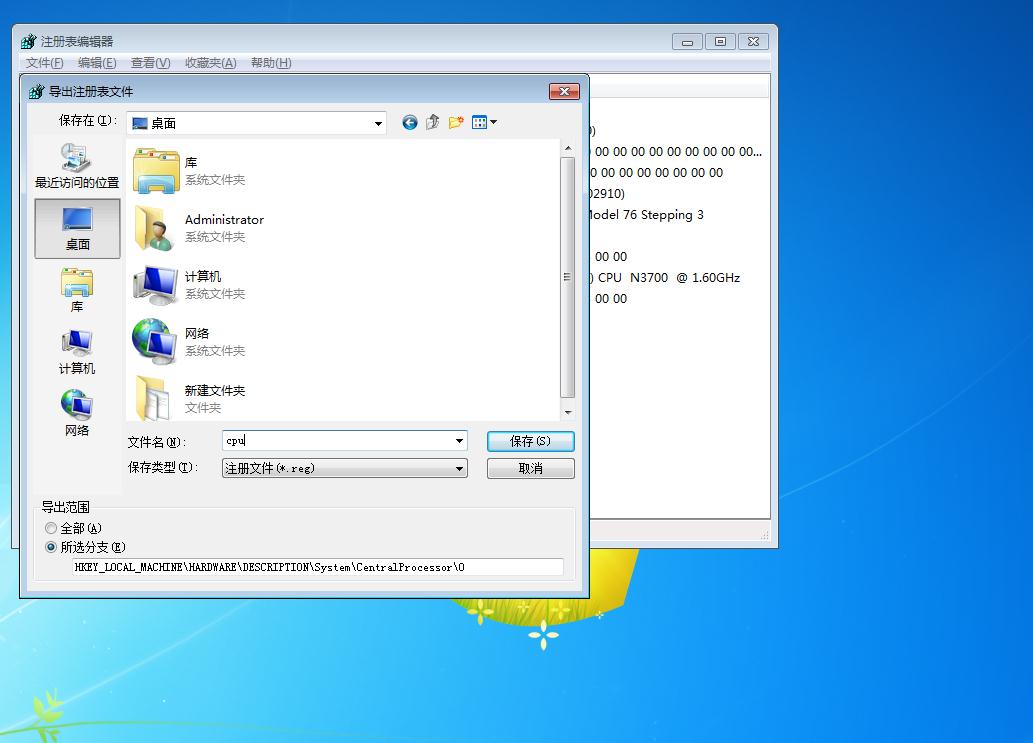
Task: Click the 保存 button
Action: pyautogui.click(x=530, y=441)
